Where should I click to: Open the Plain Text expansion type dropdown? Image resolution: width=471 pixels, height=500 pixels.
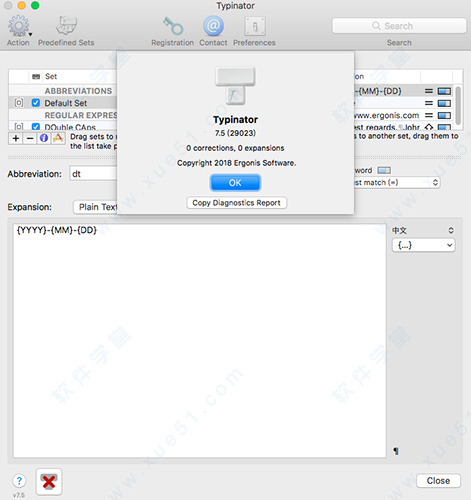coord(95,207)
